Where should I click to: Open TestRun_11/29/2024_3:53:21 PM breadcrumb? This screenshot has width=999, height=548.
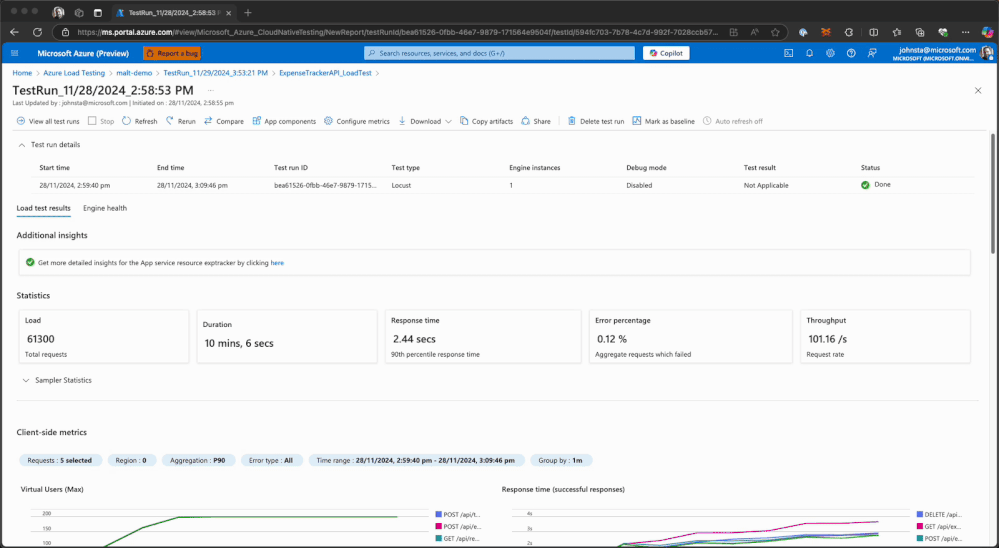[215, 73]
